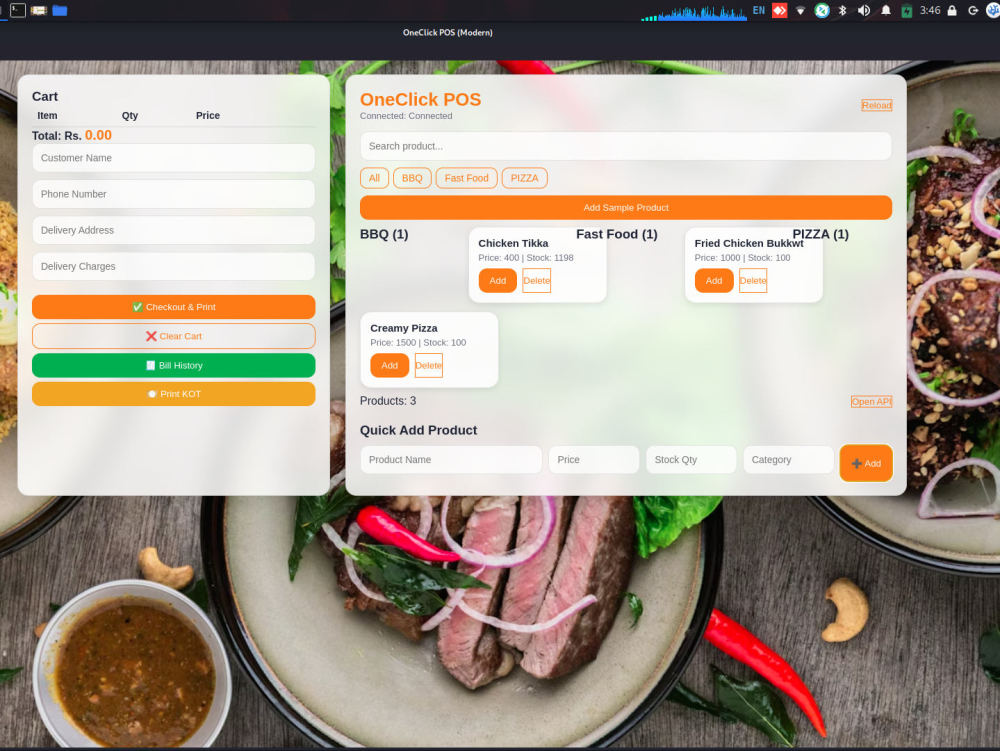Show notifications via the bell icon
Viewport: 1000px width, 751px height.
tap(886, 10)
